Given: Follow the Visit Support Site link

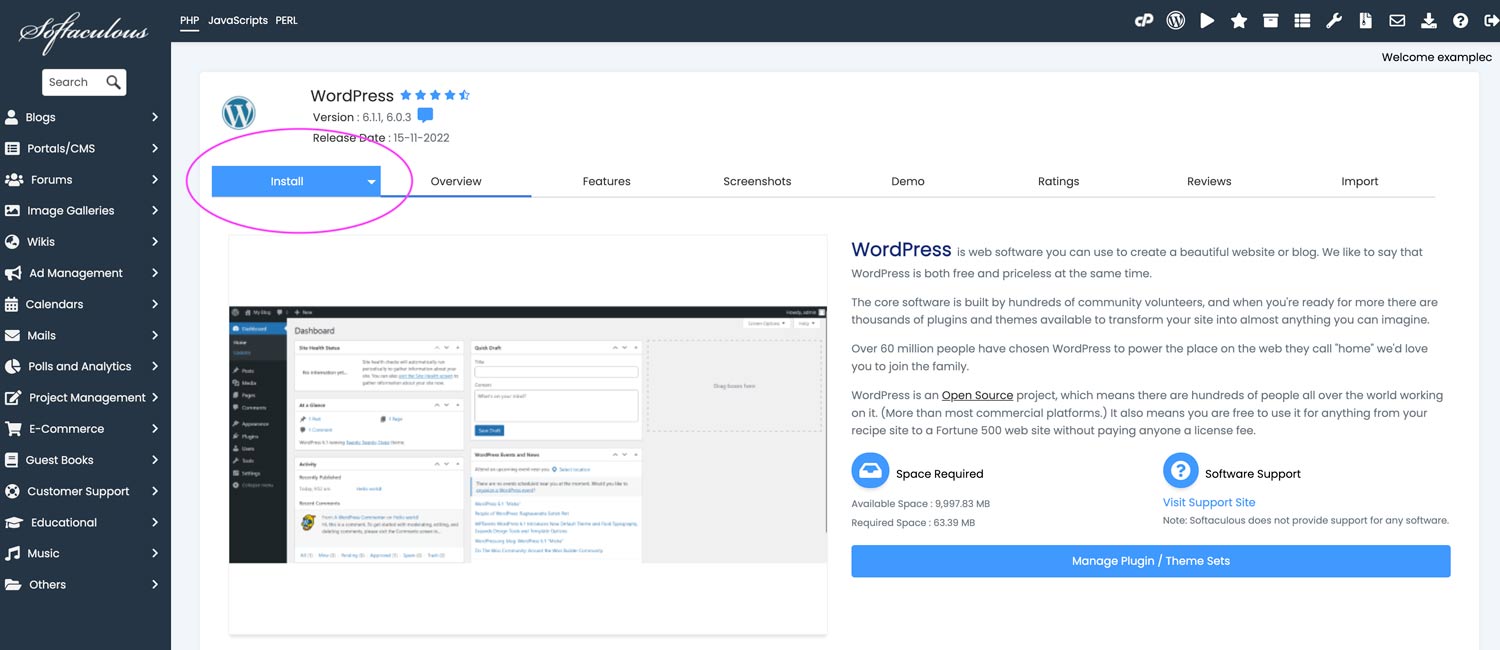Looking at the screenshot, I should coord(1208,502).
